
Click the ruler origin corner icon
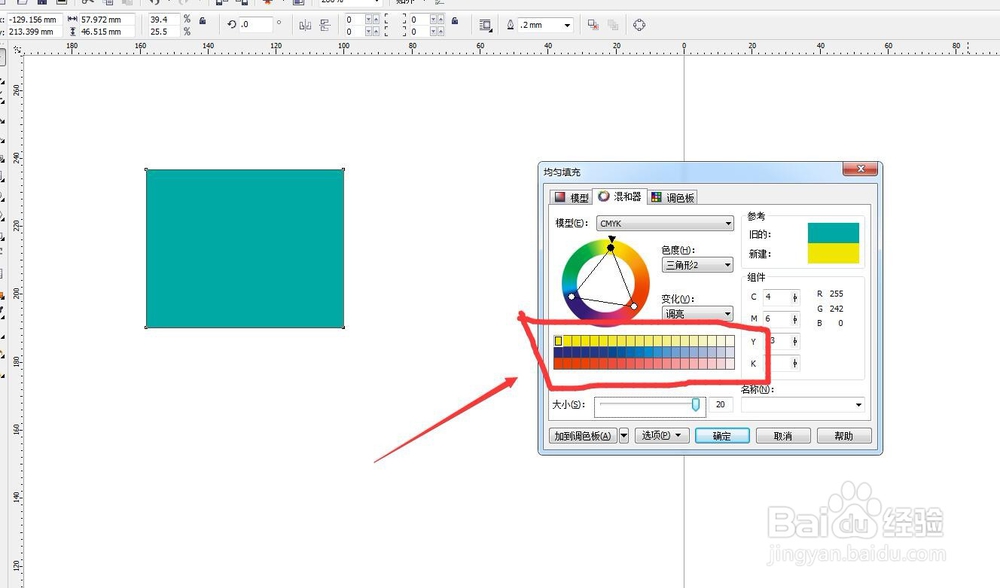17,48
